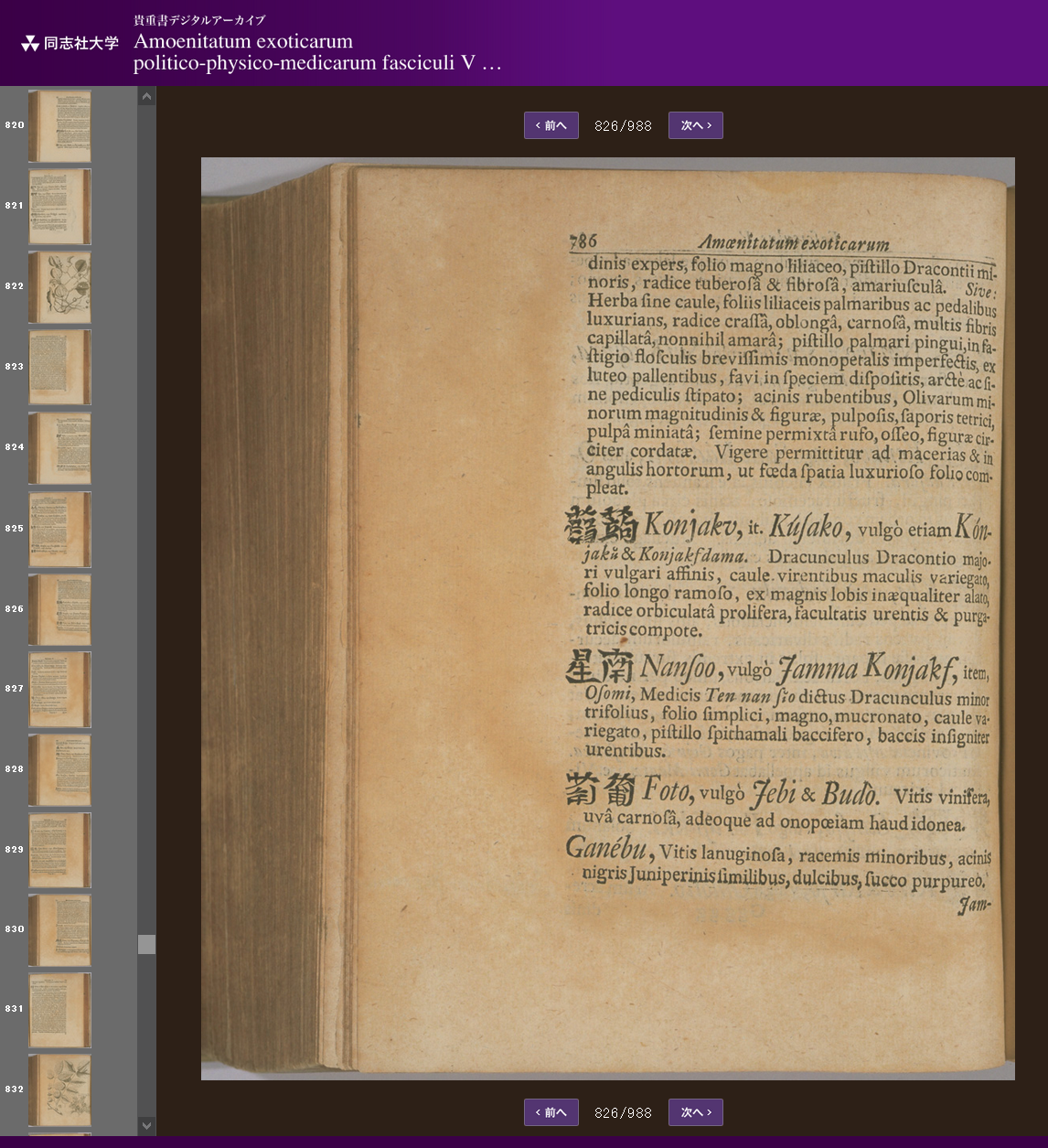
Task: Select page 822 illustration thumbnail
Action: [x=59, y=287]
